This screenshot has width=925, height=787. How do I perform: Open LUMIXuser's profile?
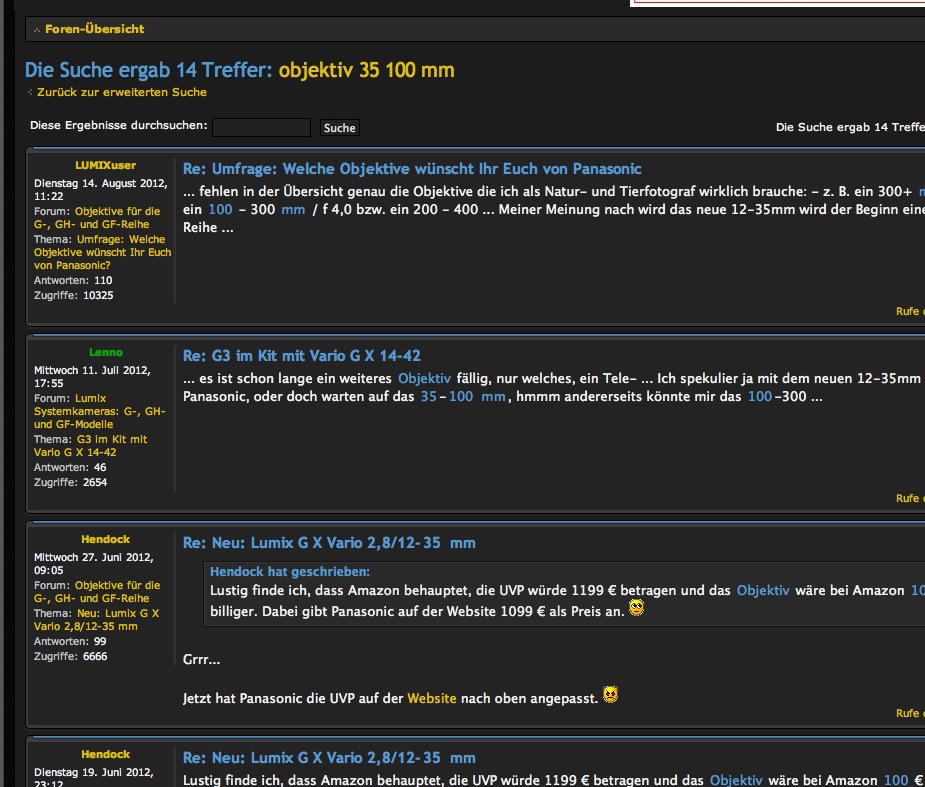(105, 165)
